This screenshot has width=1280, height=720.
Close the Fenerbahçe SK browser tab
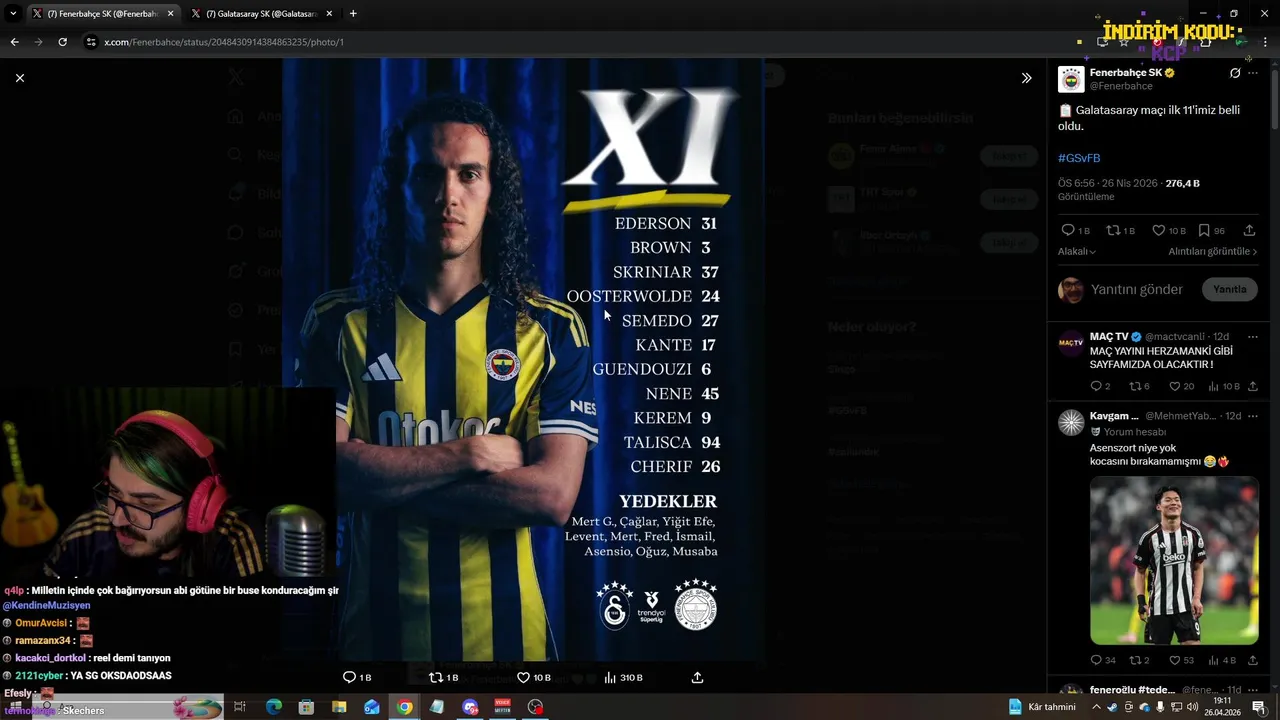click(x=171, y=14)
